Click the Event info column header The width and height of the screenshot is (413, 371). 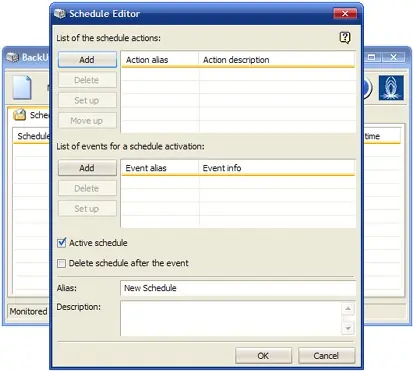coord(277,168)
